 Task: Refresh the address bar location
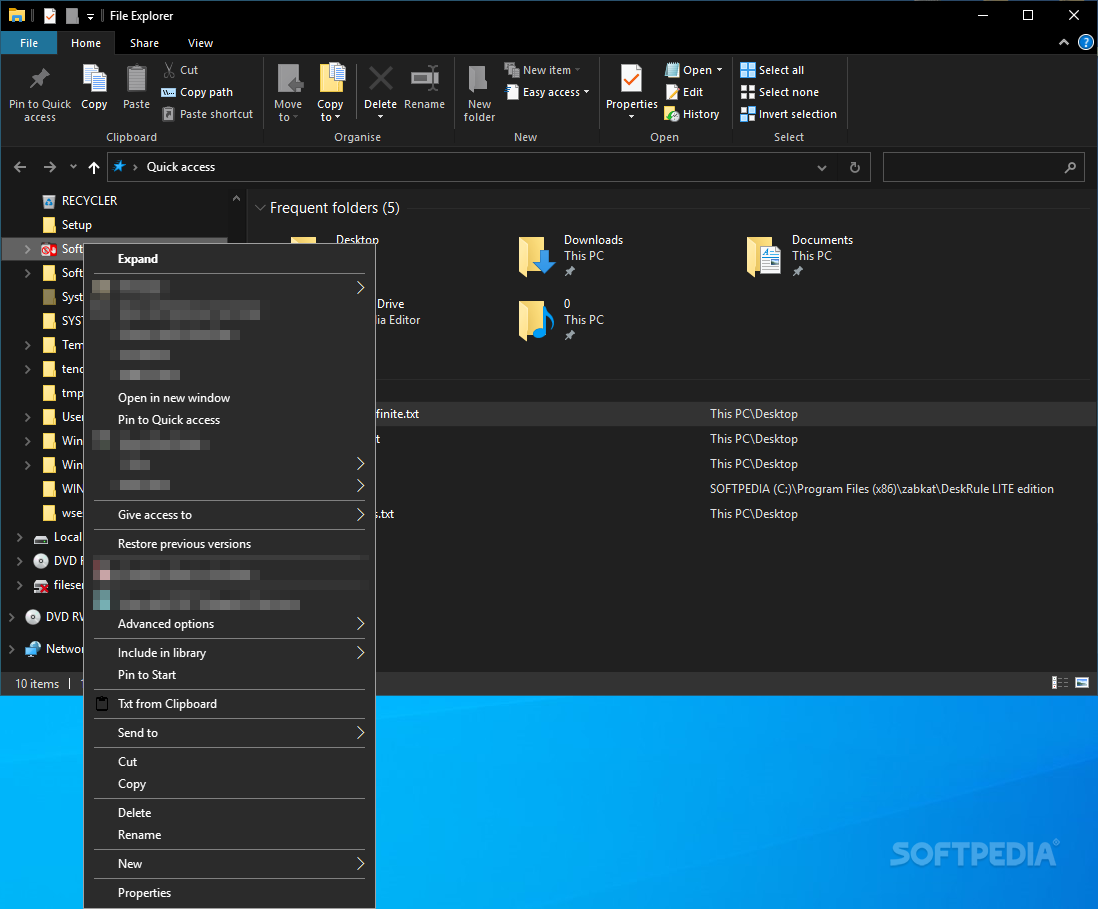[x=854, y=167]
